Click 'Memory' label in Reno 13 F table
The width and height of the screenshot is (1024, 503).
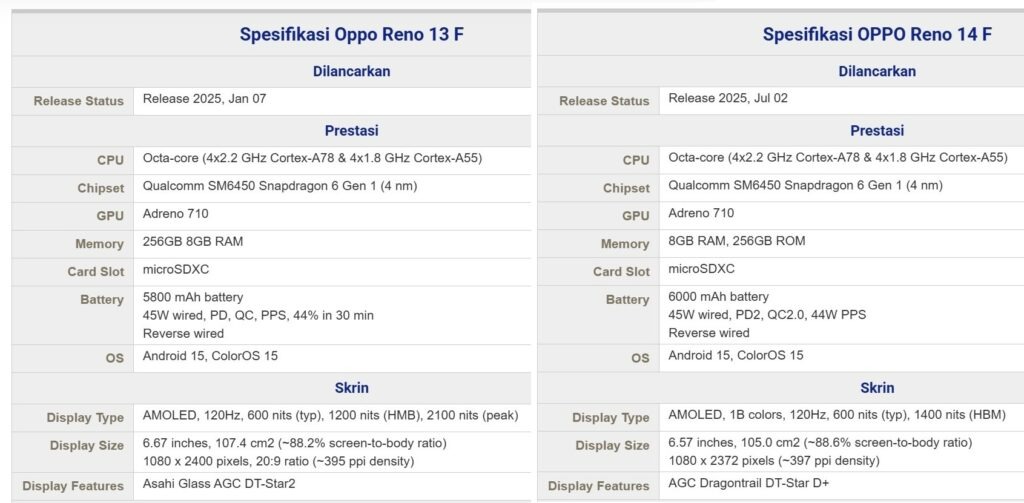coord(99,244)
